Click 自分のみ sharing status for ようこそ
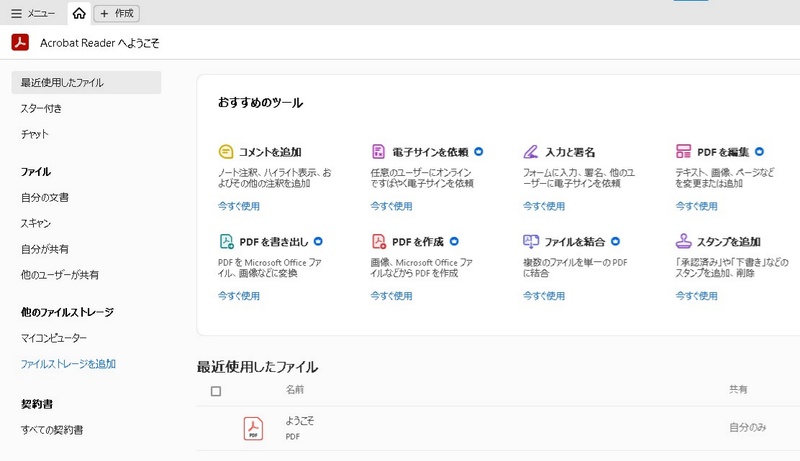Viewport: 800px width, 461px height. coord(747,427)
